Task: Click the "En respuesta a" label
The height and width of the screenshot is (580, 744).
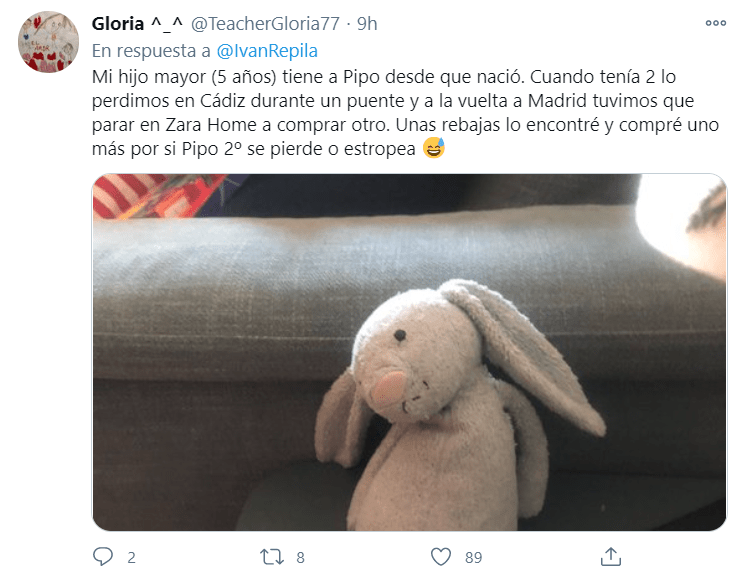Action: [151, 51]
